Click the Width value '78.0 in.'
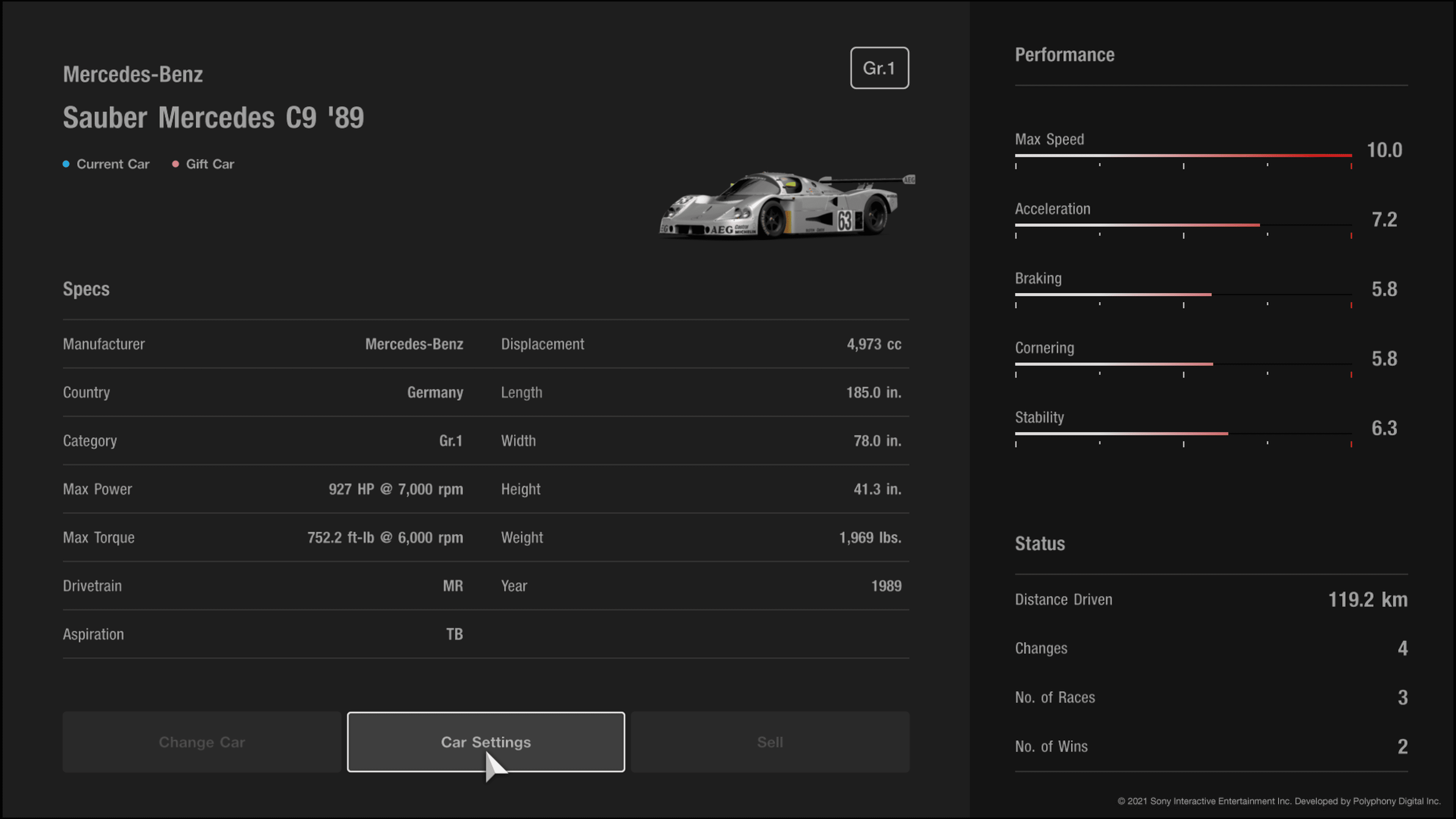The height and width of the screenshot is (819, 1456). 877,440
